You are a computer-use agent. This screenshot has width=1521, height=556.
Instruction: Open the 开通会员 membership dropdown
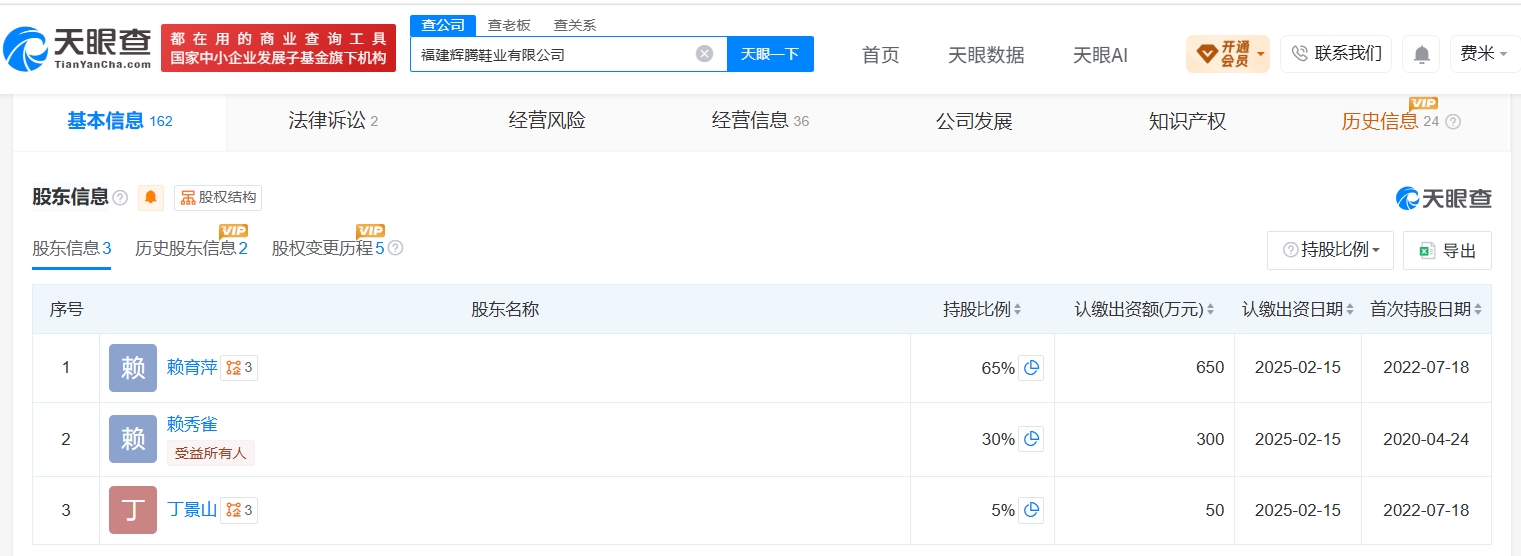click(x=1228, y=54)
